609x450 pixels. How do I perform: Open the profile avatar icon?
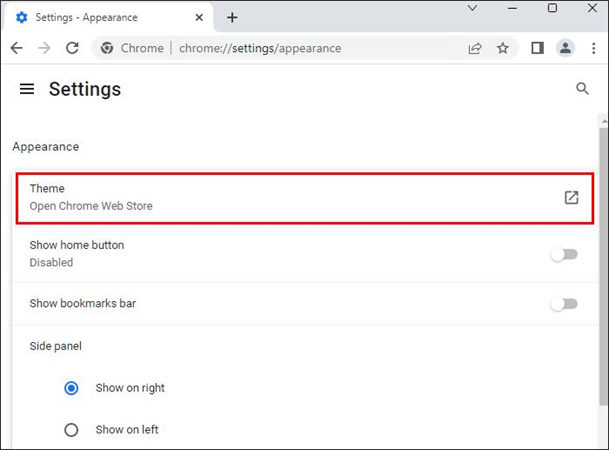click(x=565, y=48)
